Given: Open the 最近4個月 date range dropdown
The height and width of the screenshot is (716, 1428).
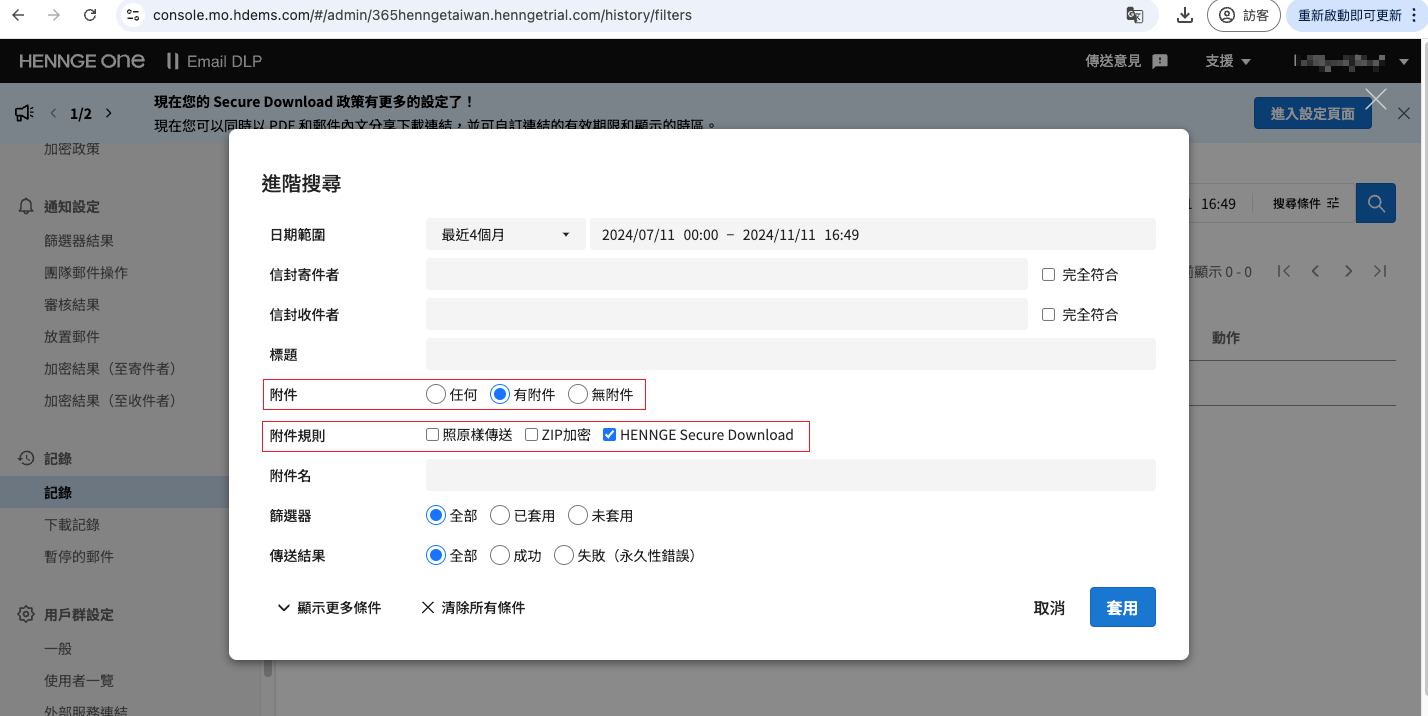Looking at the screenshot, I should [505, 235].
